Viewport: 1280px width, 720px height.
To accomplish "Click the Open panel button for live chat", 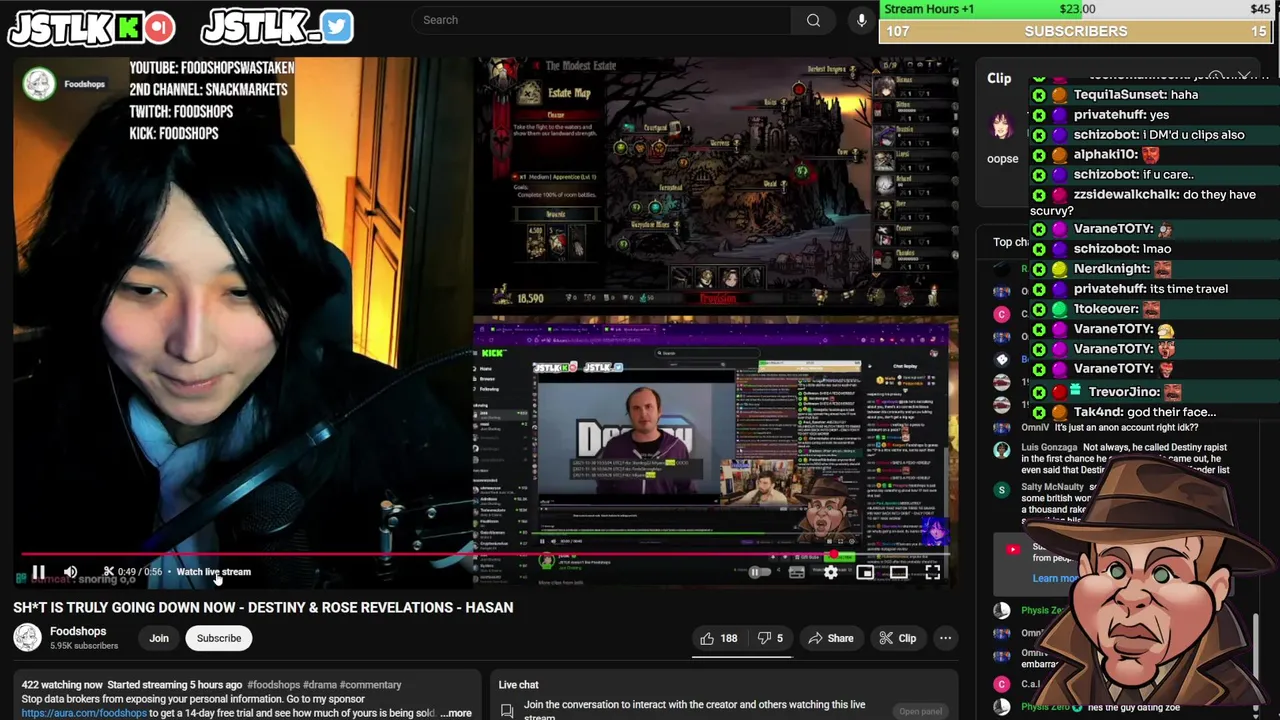I will tap(920, 711).
